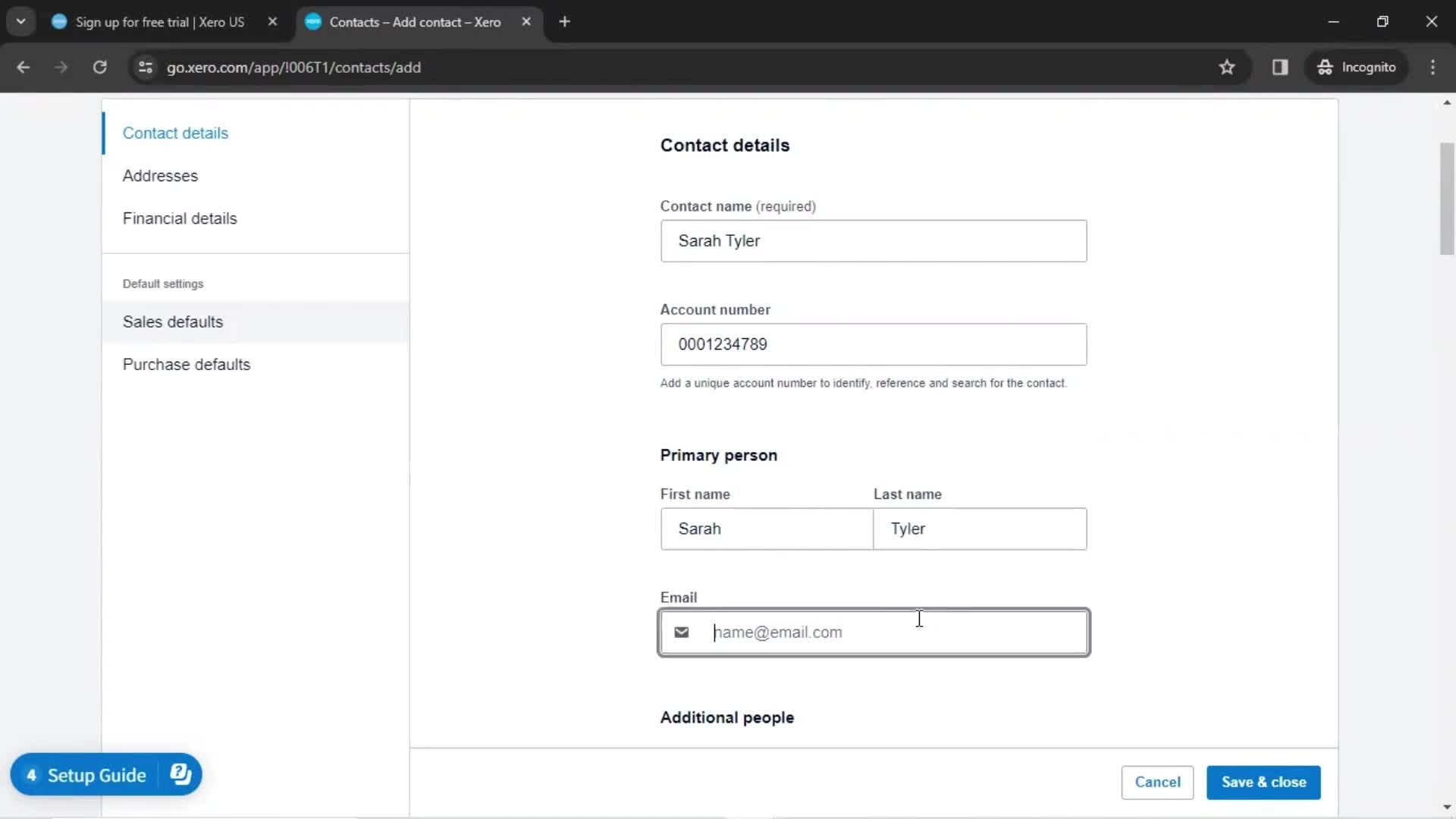
Task: Go to Contact details section
Action: click(x=175, y=133)
